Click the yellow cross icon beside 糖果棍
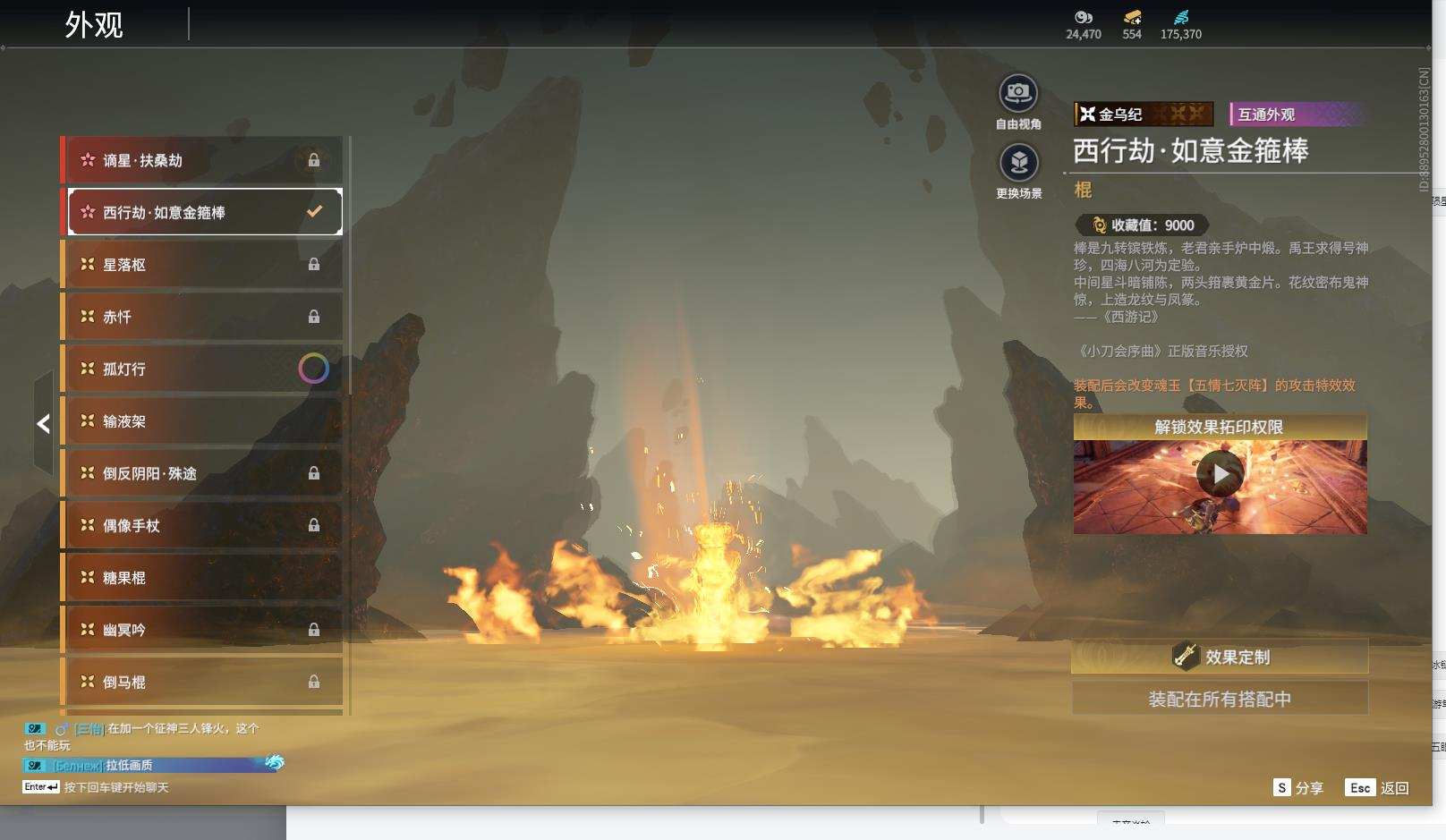The width and height of the screenshot is (1446, 840). point(88,577)
